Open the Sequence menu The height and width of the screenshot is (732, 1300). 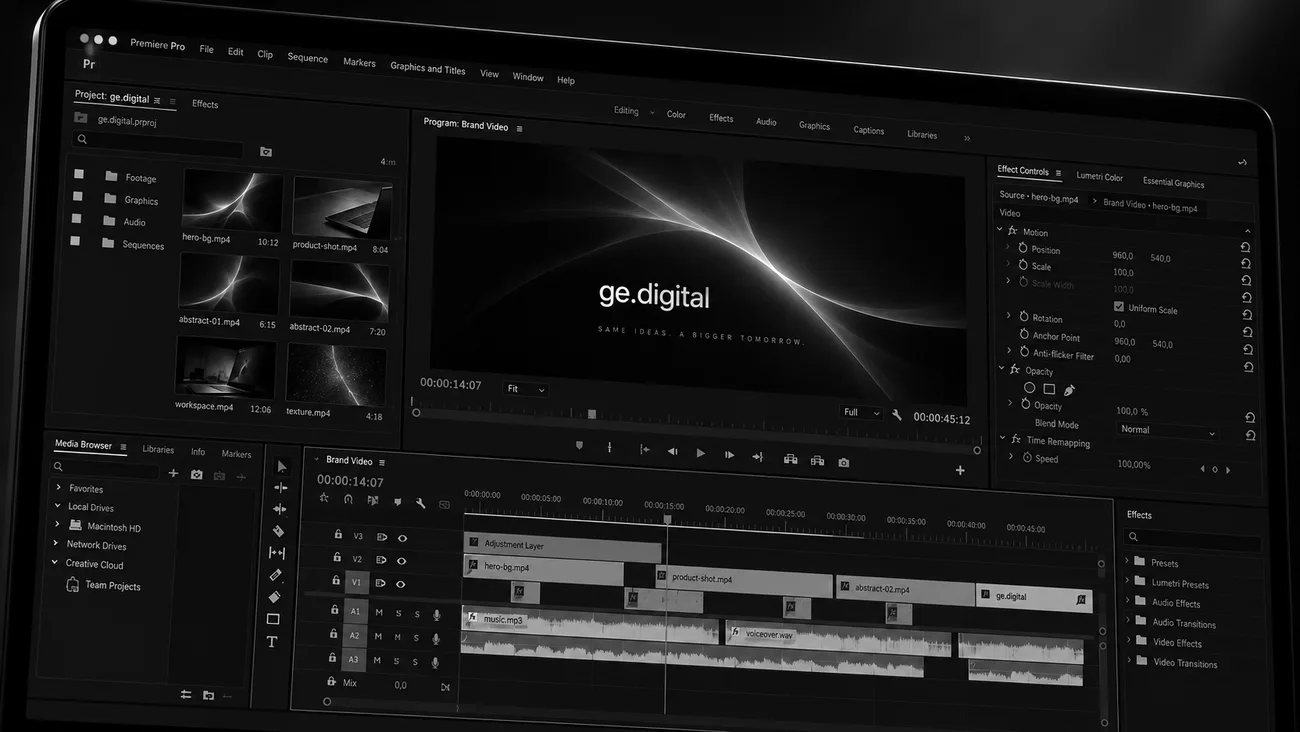tap(307, 57)
